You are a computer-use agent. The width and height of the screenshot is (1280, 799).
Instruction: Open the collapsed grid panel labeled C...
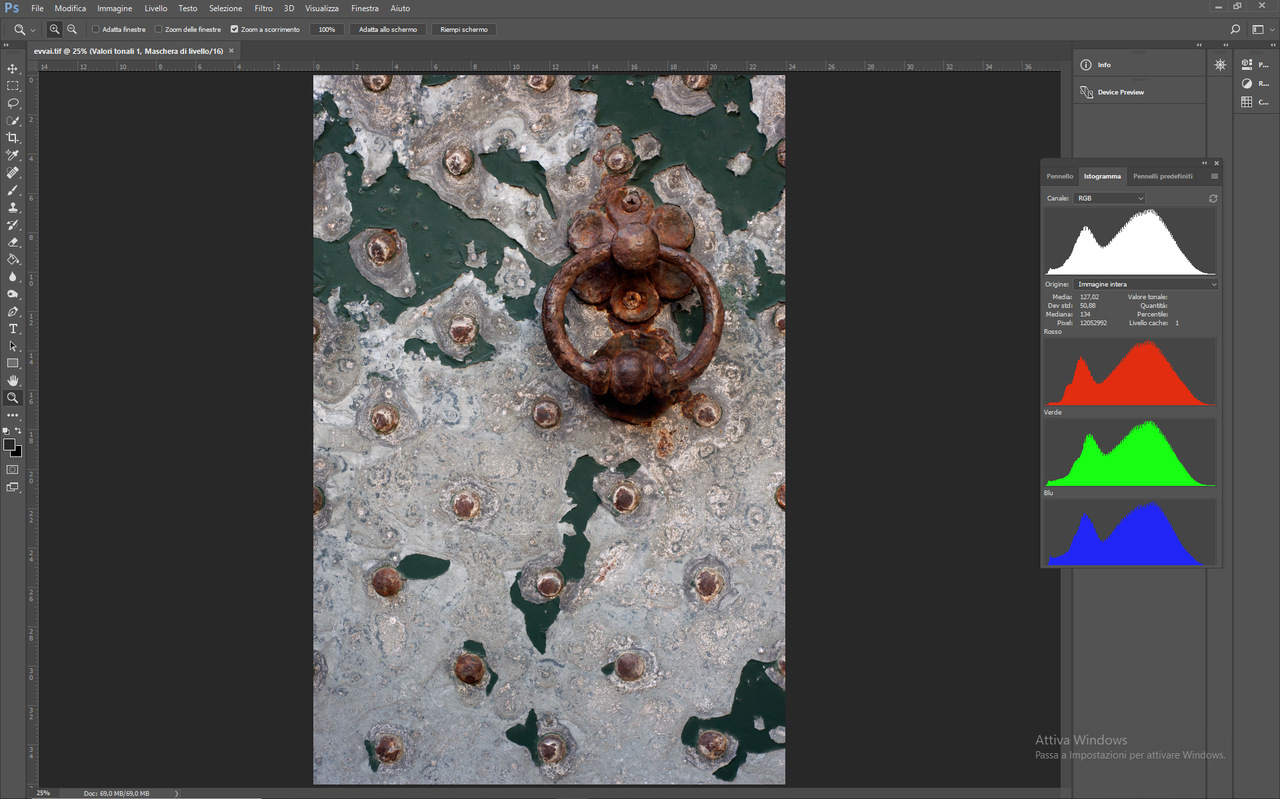point(1254,102)
